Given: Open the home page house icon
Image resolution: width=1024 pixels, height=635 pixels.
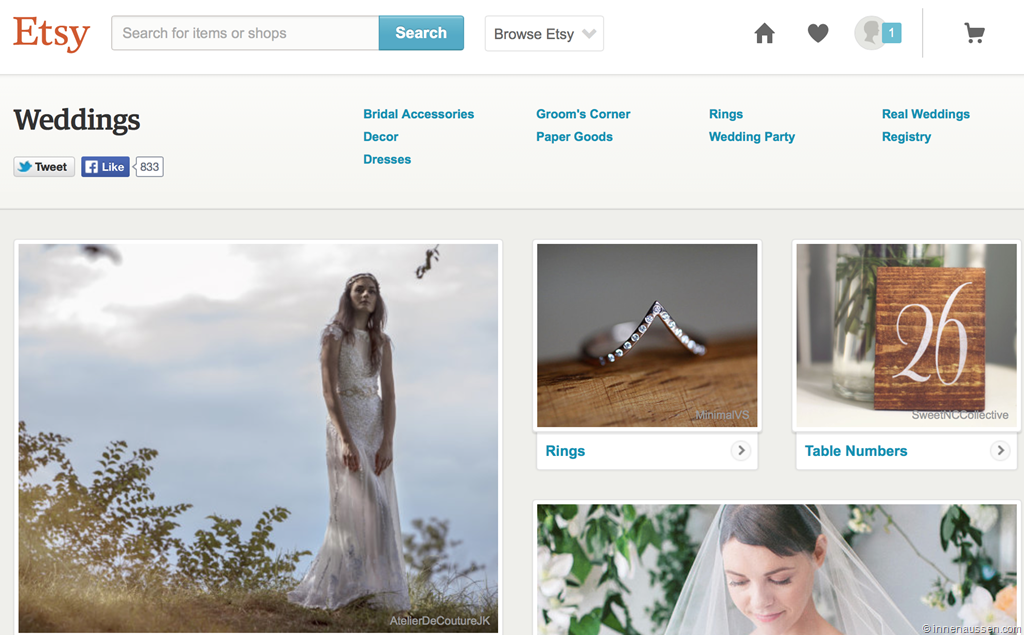Looking at the screenshot, I should 764,33.
